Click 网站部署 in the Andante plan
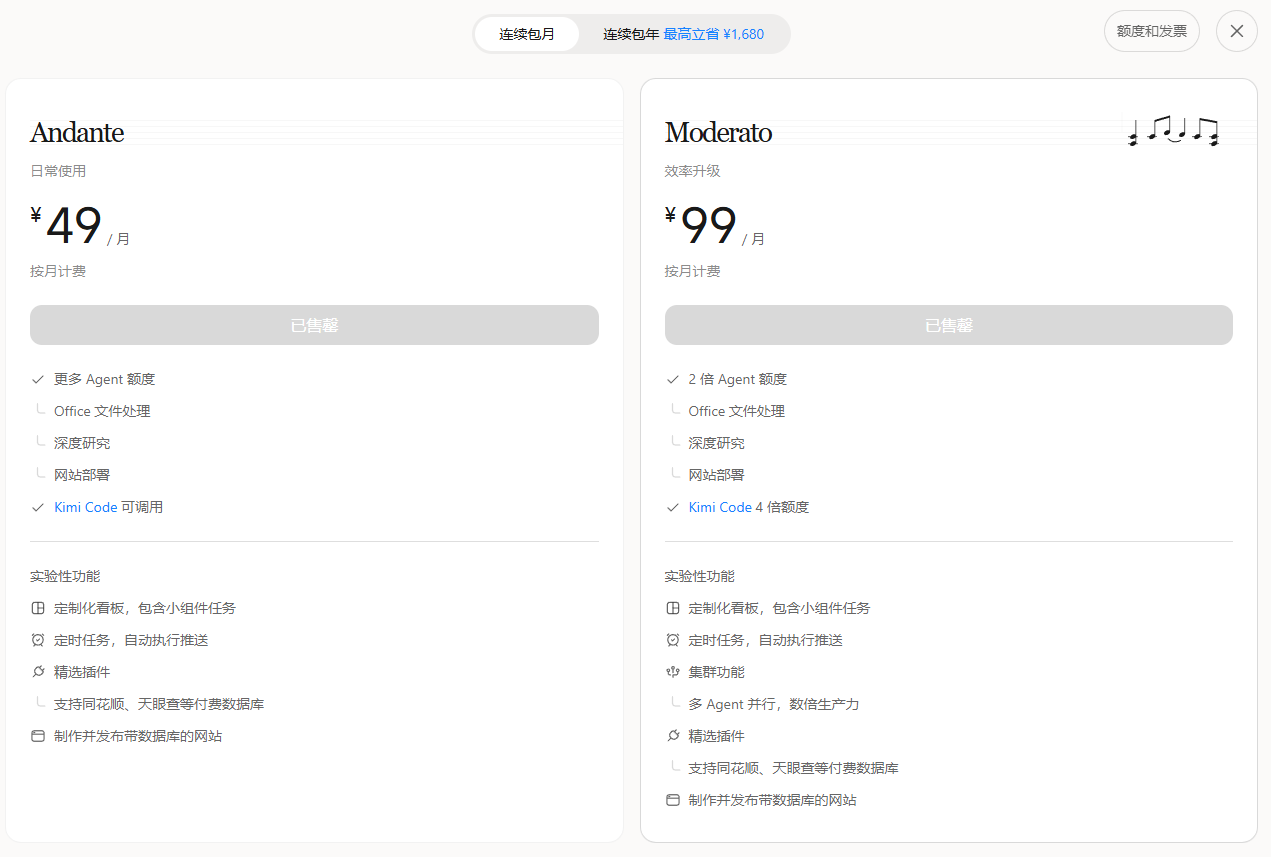Image resolution: width=1271 pixels, height=857 pixels. tap(82, 475)
